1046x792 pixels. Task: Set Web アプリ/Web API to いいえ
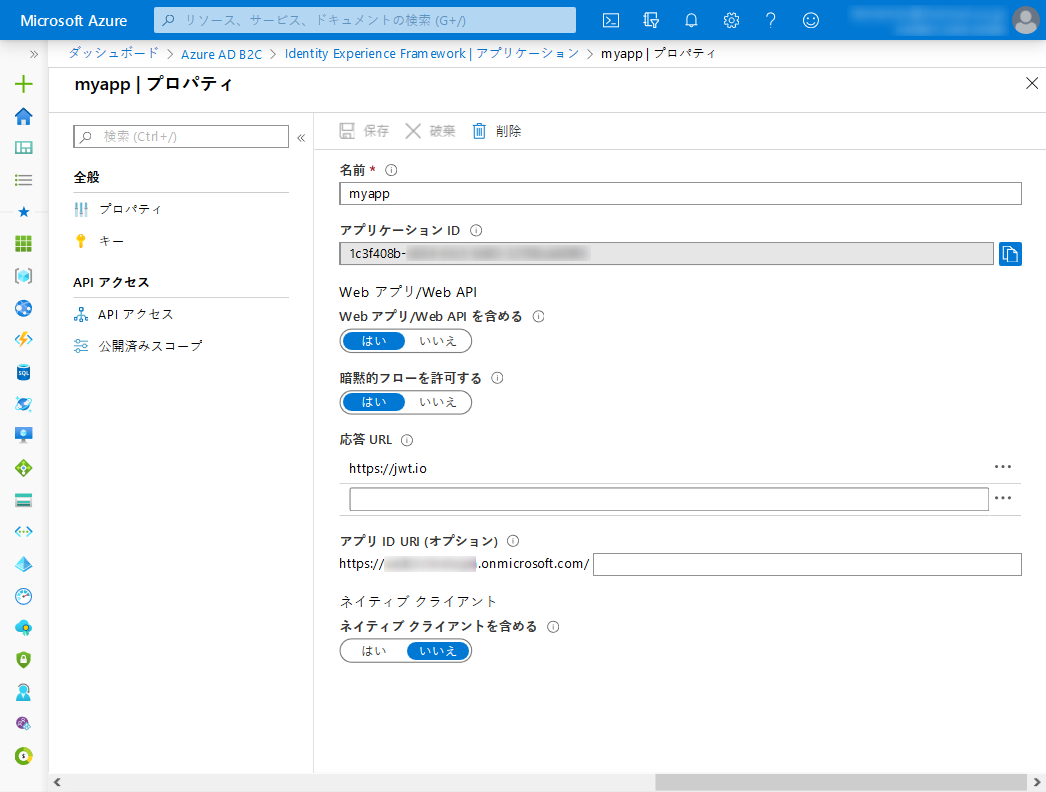click(x=438, y=341)
